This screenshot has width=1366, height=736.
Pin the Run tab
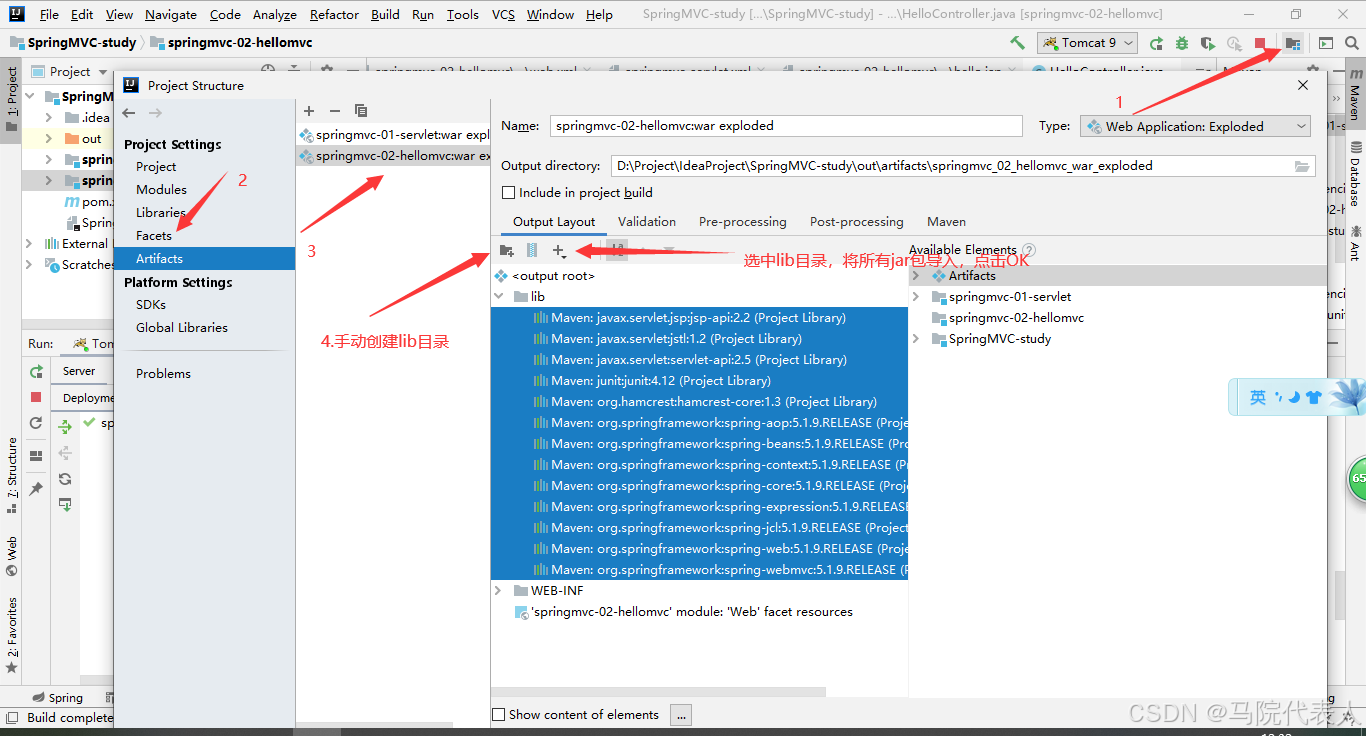pos(37,489)
